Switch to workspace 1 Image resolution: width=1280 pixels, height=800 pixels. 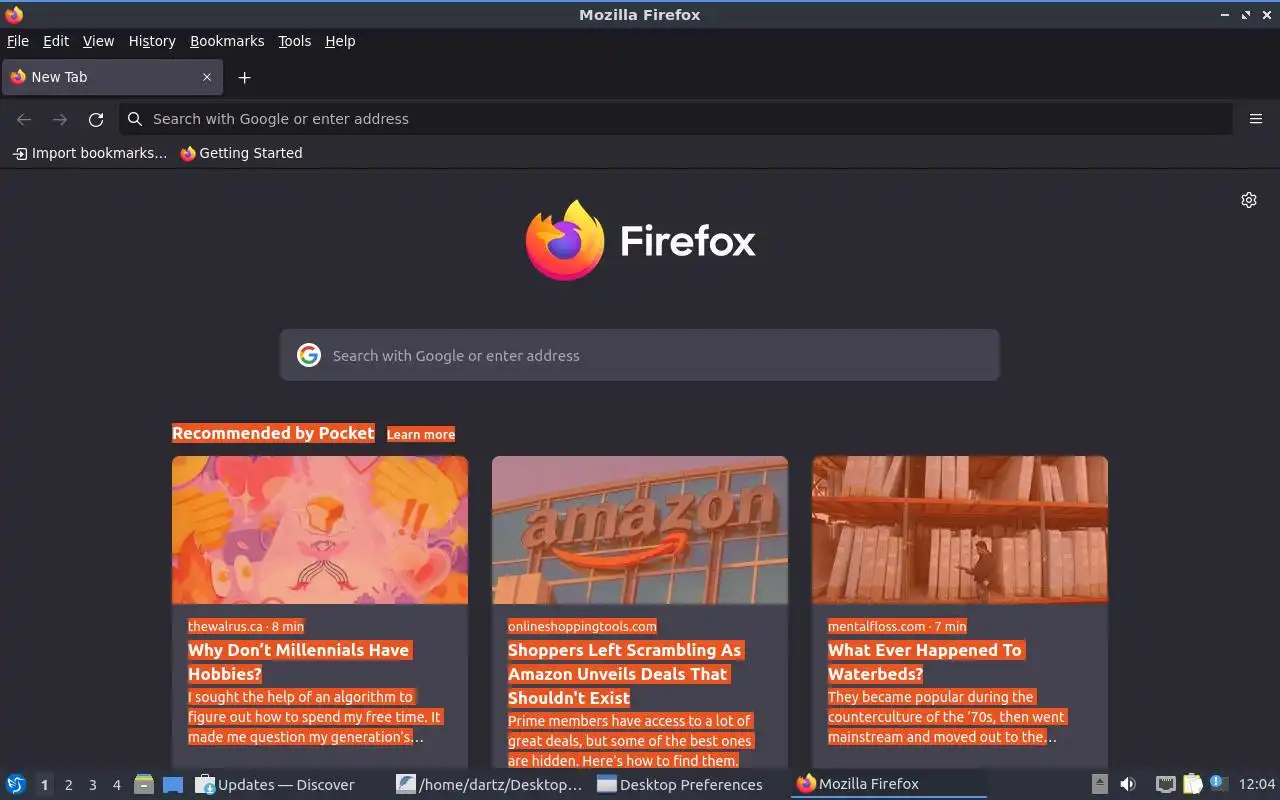(44, 785)
